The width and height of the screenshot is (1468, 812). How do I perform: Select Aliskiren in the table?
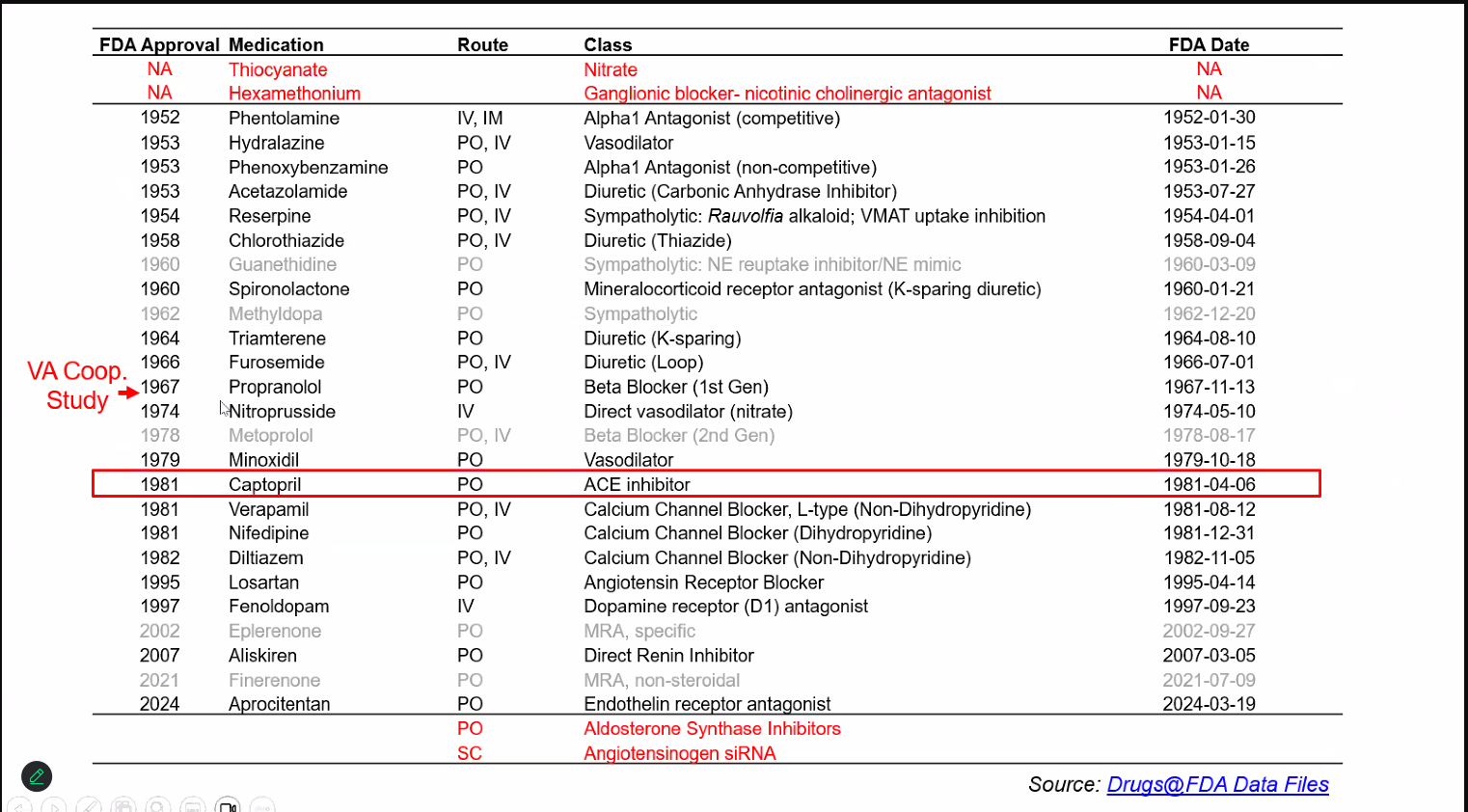[262, 655]
